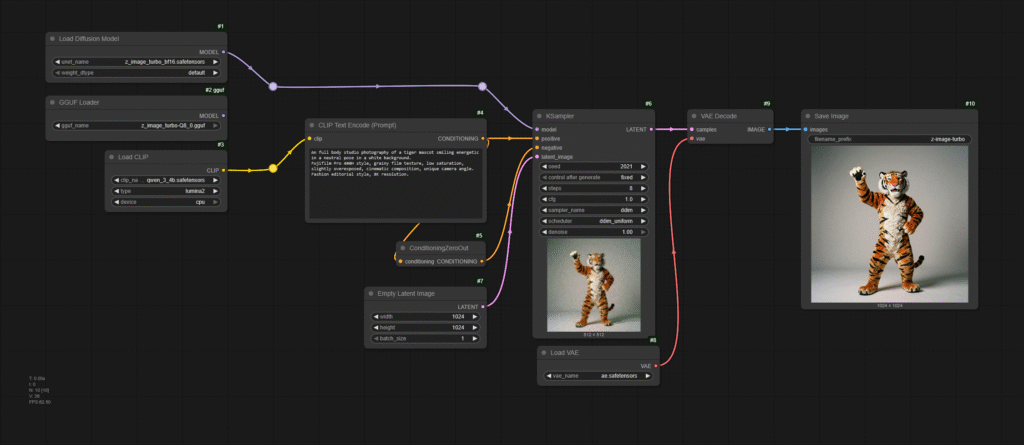Click the Empty Latent Image LATENT output port
This screenshot has width=1024, height=445.
pyautogui.click(x=482, y=306)
